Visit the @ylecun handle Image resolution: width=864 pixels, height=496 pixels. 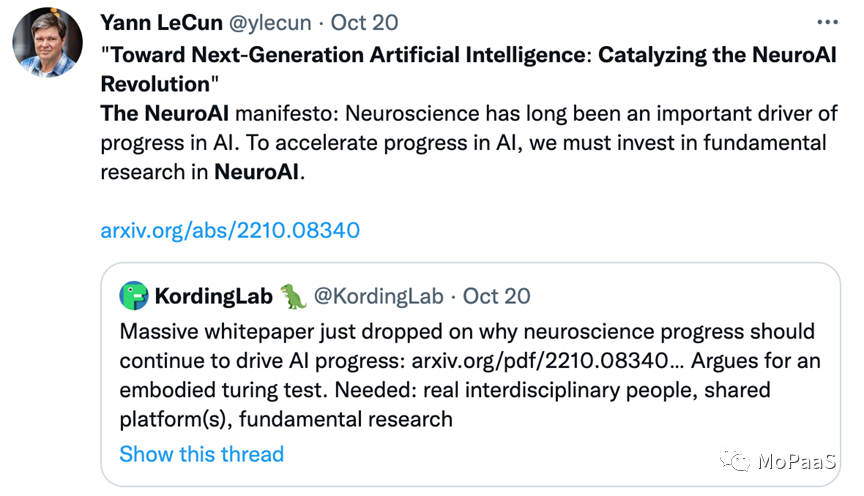(x=289, y=22)
